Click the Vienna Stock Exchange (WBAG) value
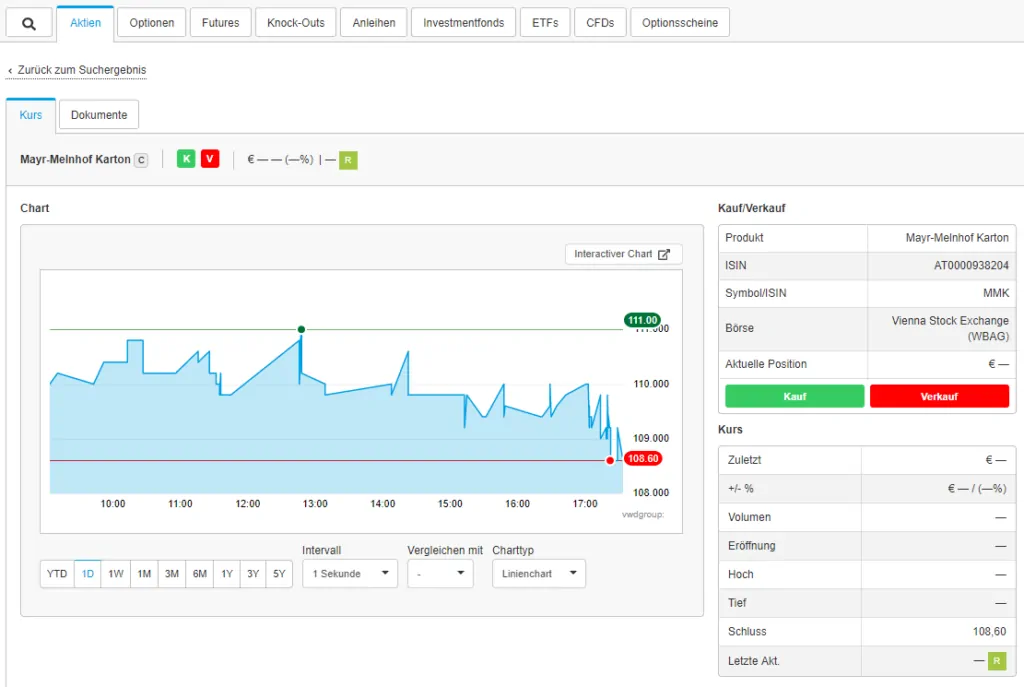Image resolution: width=1024 pixels, height=687 pixels. point(950,328)
